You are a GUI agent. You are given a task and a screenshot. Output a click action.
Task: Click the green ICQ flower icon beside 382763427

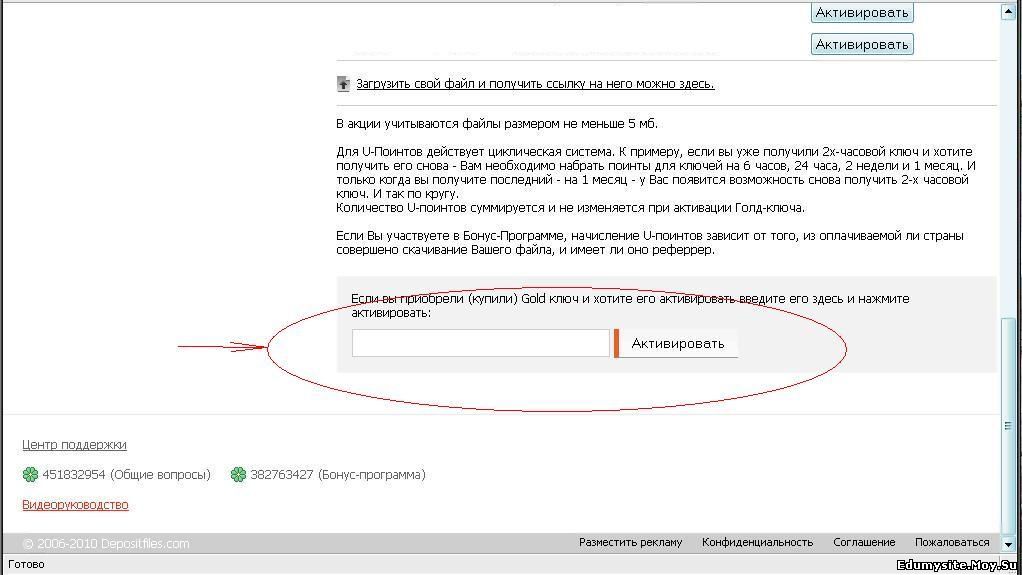[238, 475]
